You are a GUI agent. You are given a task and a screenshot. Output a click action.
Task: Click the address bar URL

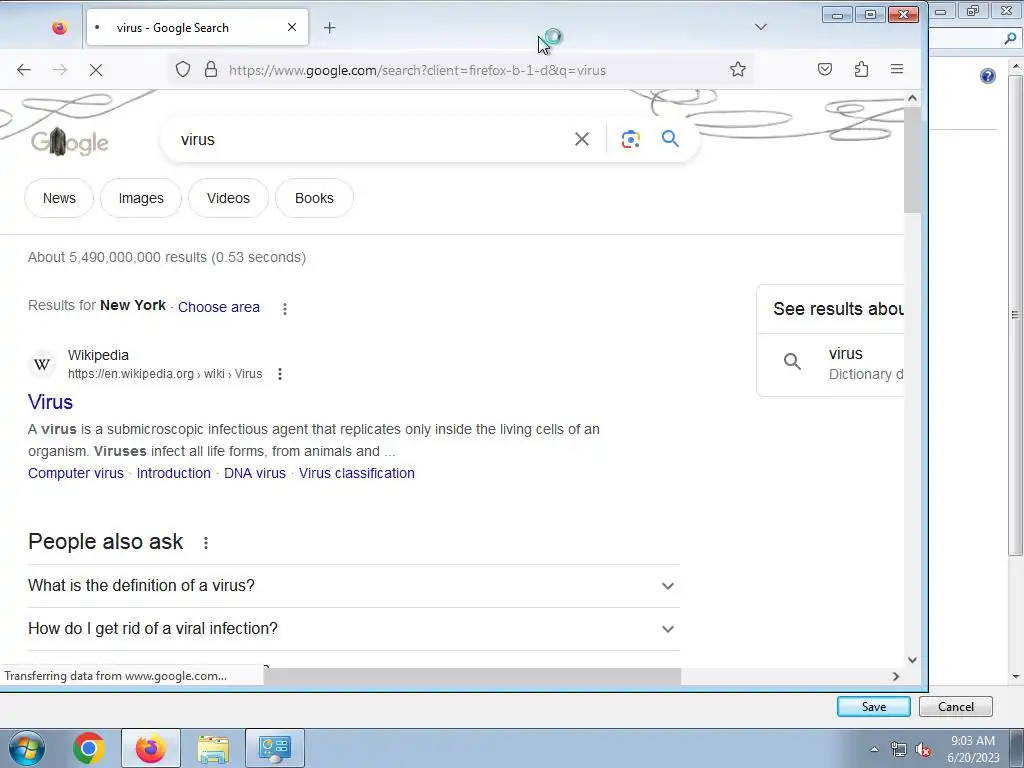(417, 70)
